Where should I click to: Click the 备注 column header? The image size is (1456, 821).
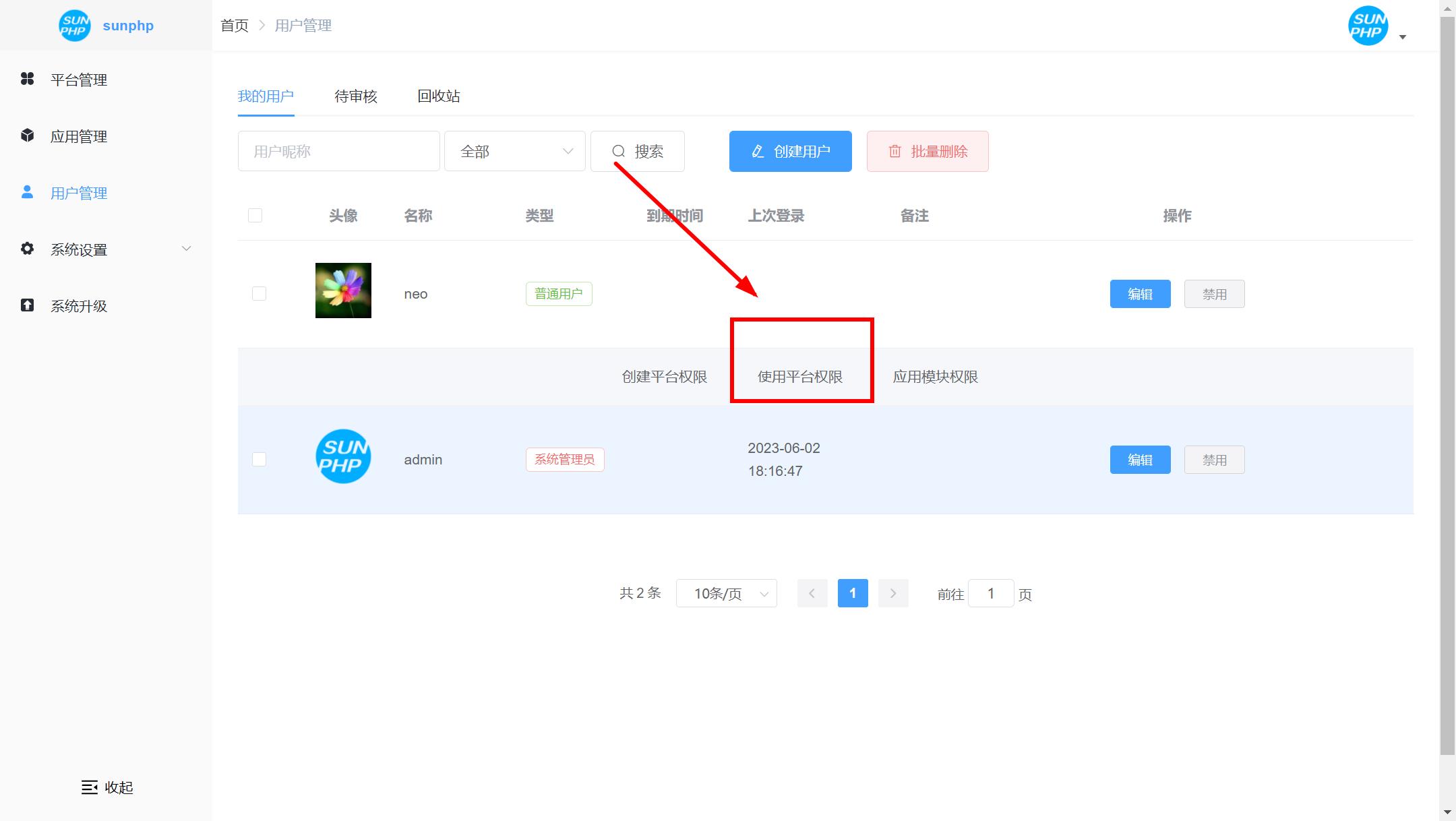(915, 216)
